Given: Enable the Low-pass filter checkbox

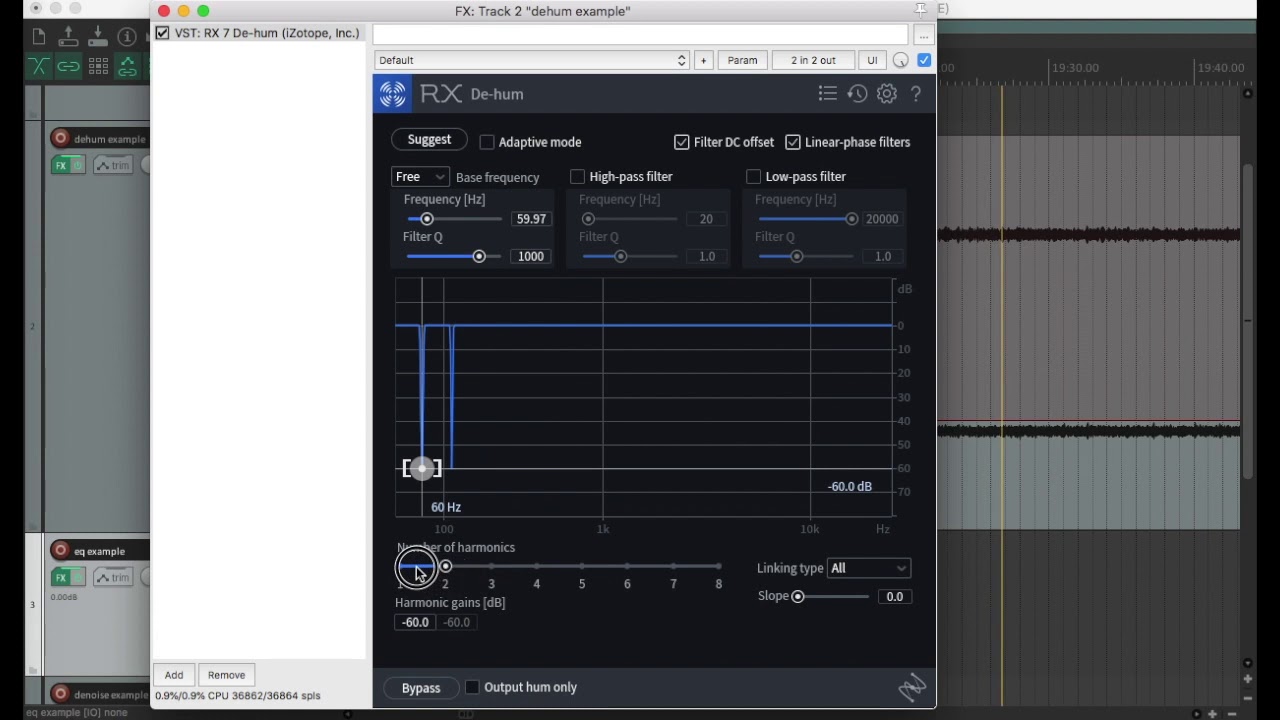Looking at the screenshot, I should pos(753,176).
